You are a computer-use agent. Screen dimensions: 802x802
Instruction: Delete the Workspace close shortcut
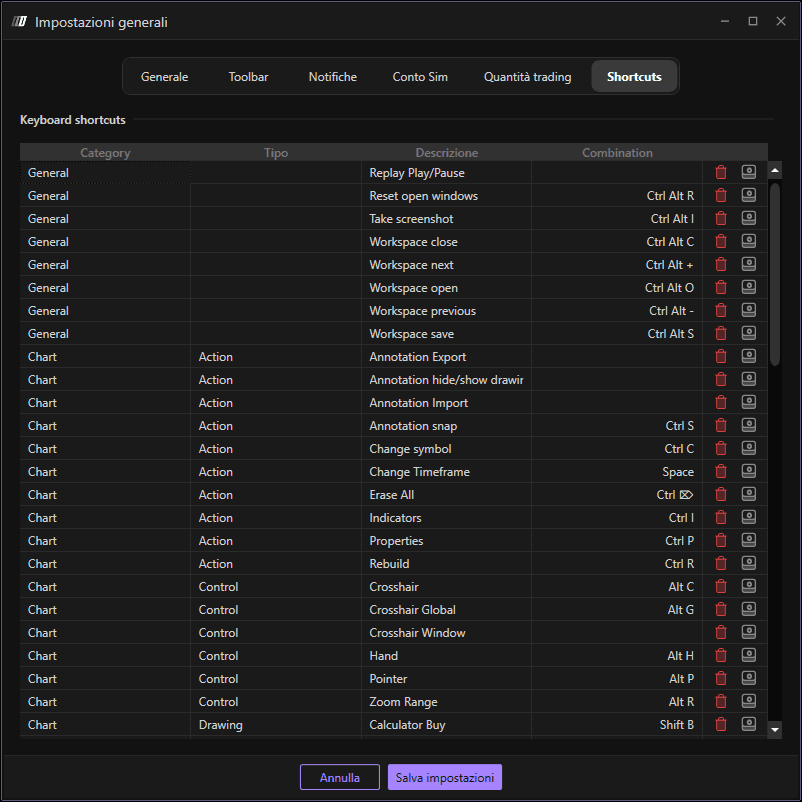721,241
